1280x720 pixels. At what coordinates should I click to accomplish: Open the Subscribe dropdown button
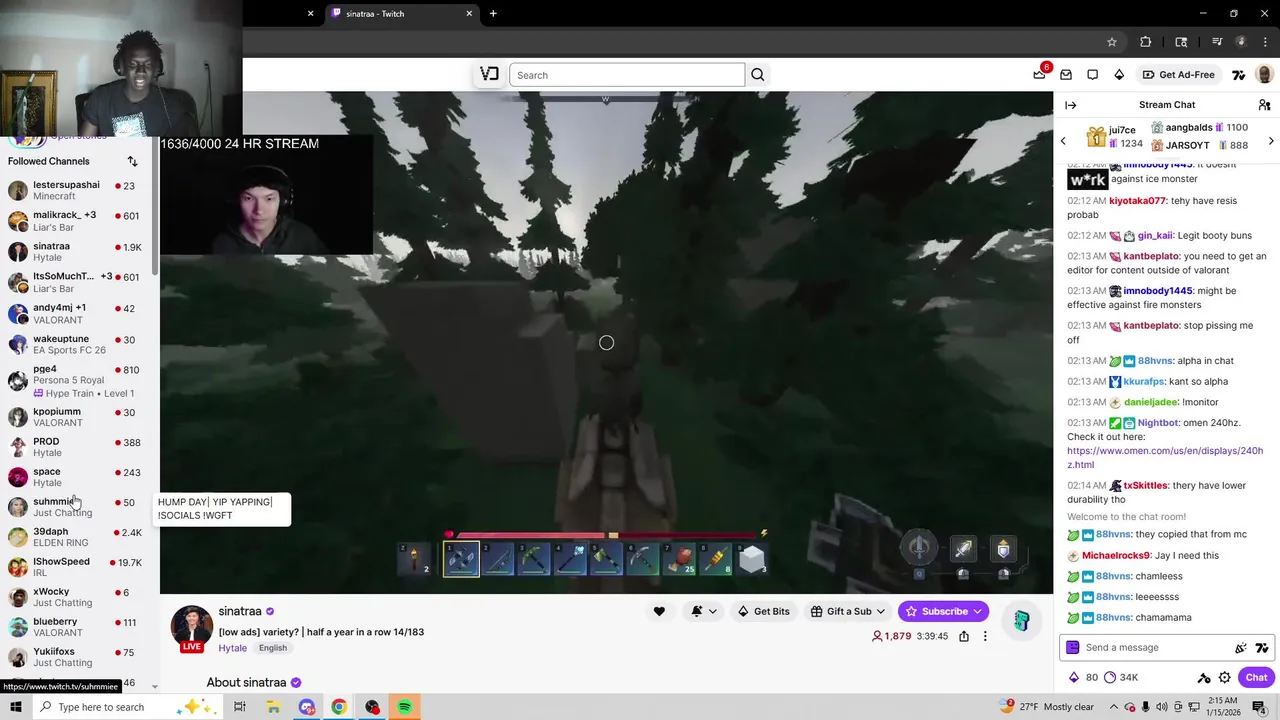pyautogui.click(x=943, y=611)
